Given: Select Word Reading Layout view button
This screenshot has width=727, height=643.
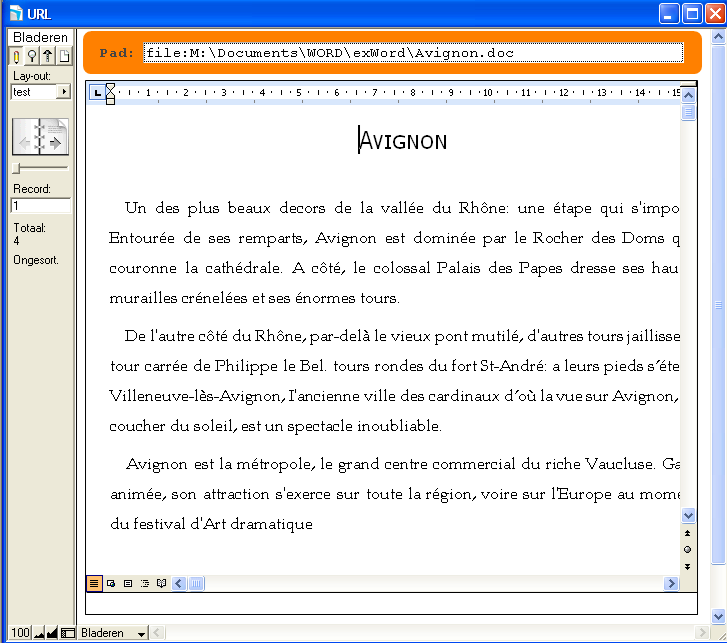Looking at the screenshot, I should tap(161, 583).
